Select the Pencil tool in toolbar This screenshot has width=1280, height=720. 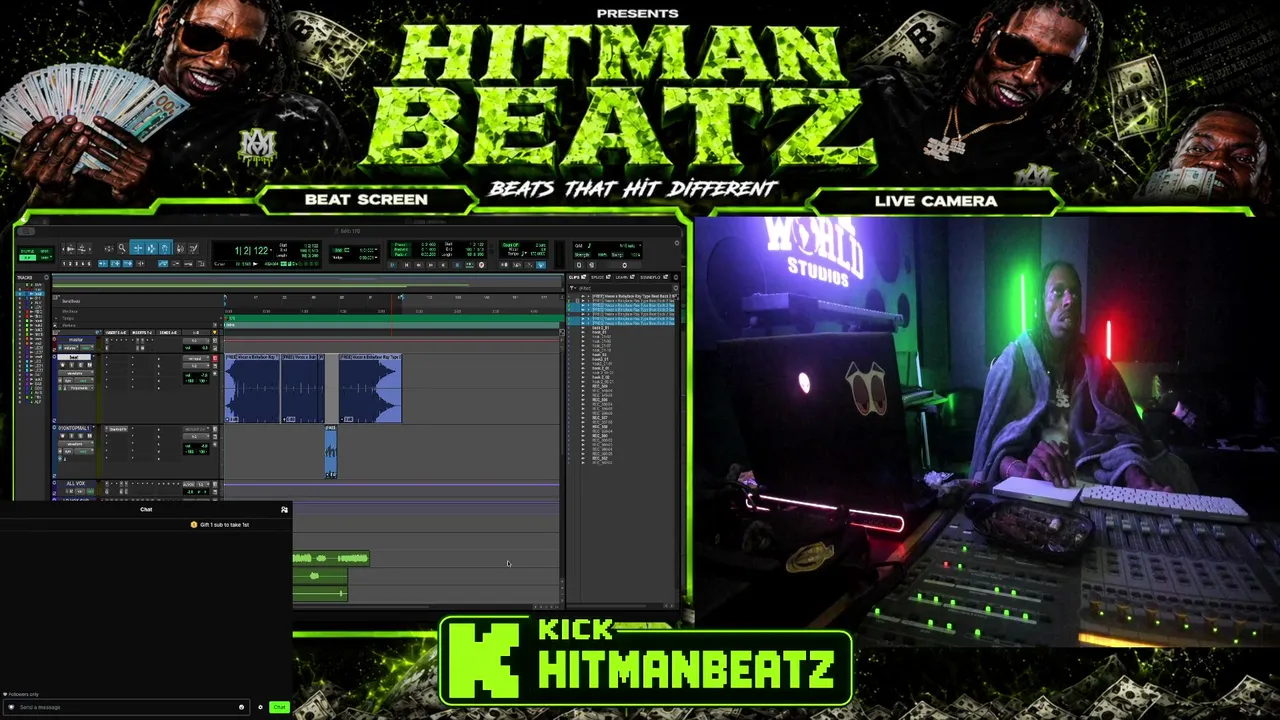click(x=194, y=248)
